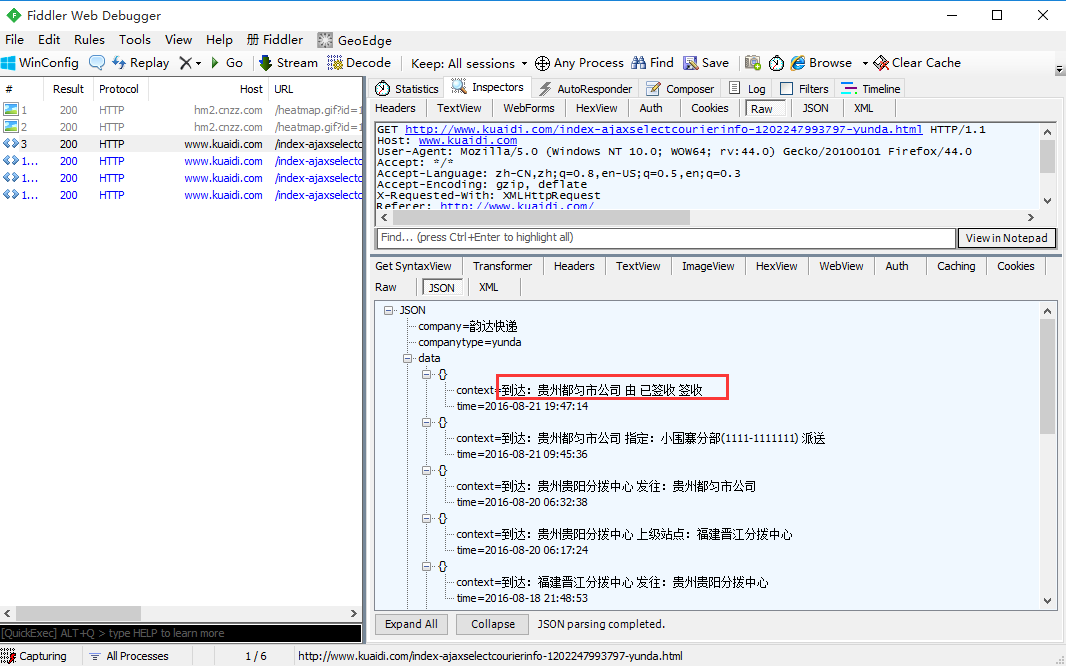Open the Composer tab

click(680, 89)
